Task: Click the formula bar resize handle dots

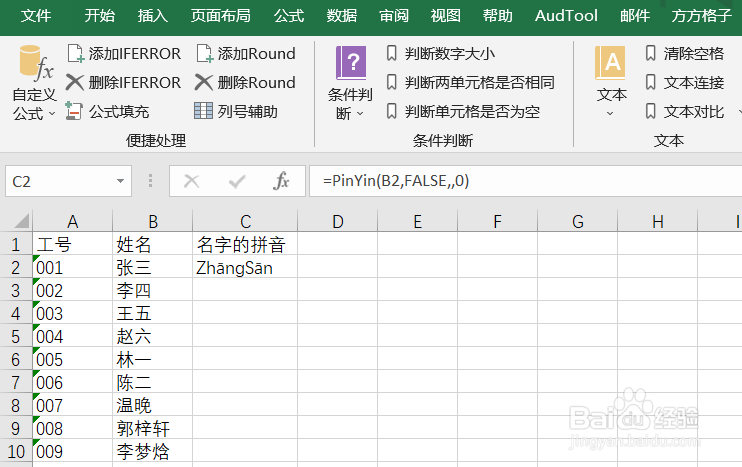Action: click(150, 181)
